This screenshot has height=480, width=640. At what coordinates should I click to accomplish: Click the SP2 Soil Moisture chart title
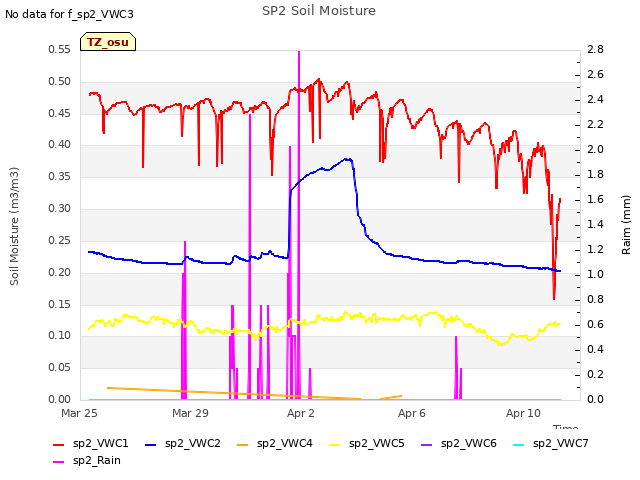(319, 11)
